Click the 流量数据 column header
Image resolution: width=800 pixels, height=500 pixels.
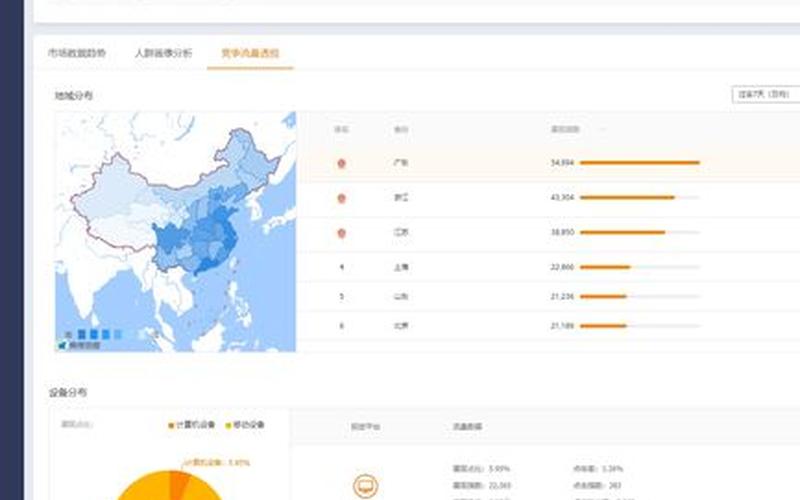467,427
